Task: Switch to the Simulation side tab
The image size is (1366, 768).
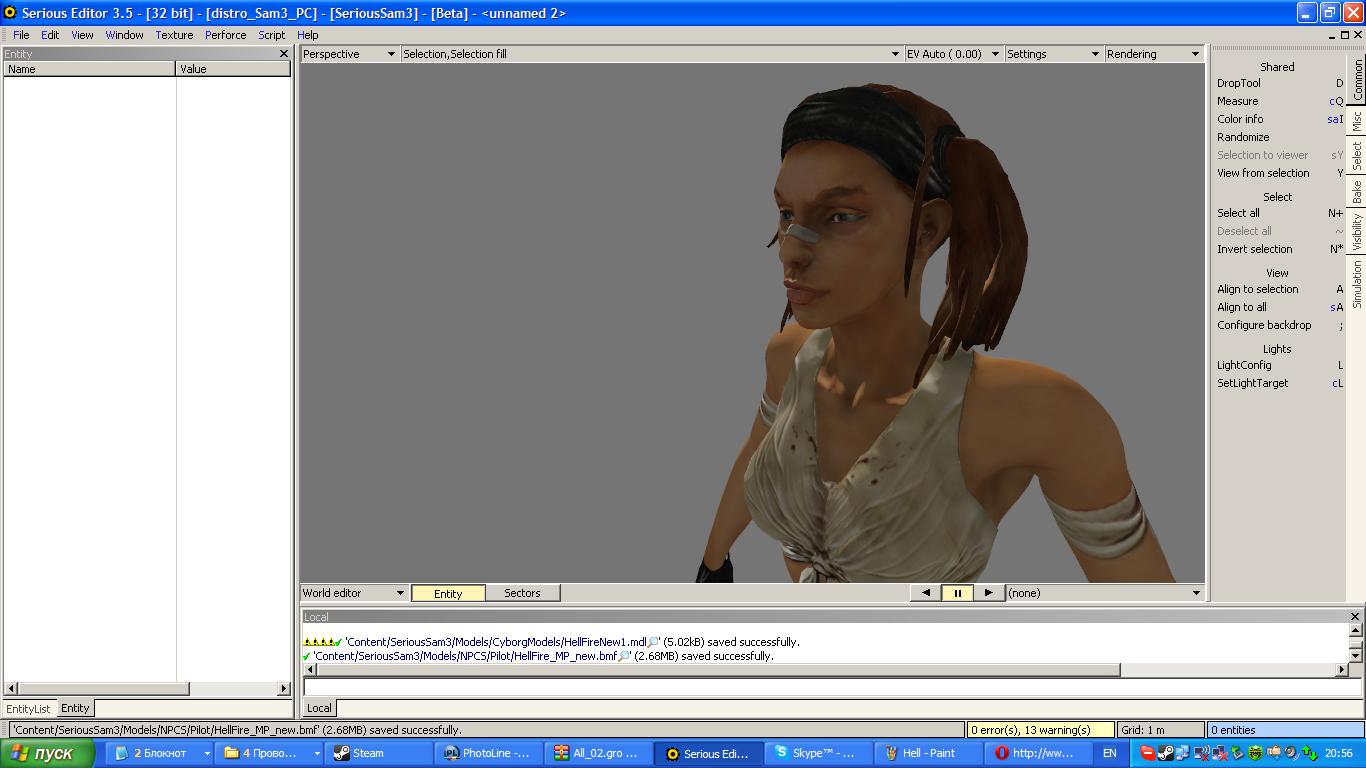Action: [1357, 284]
